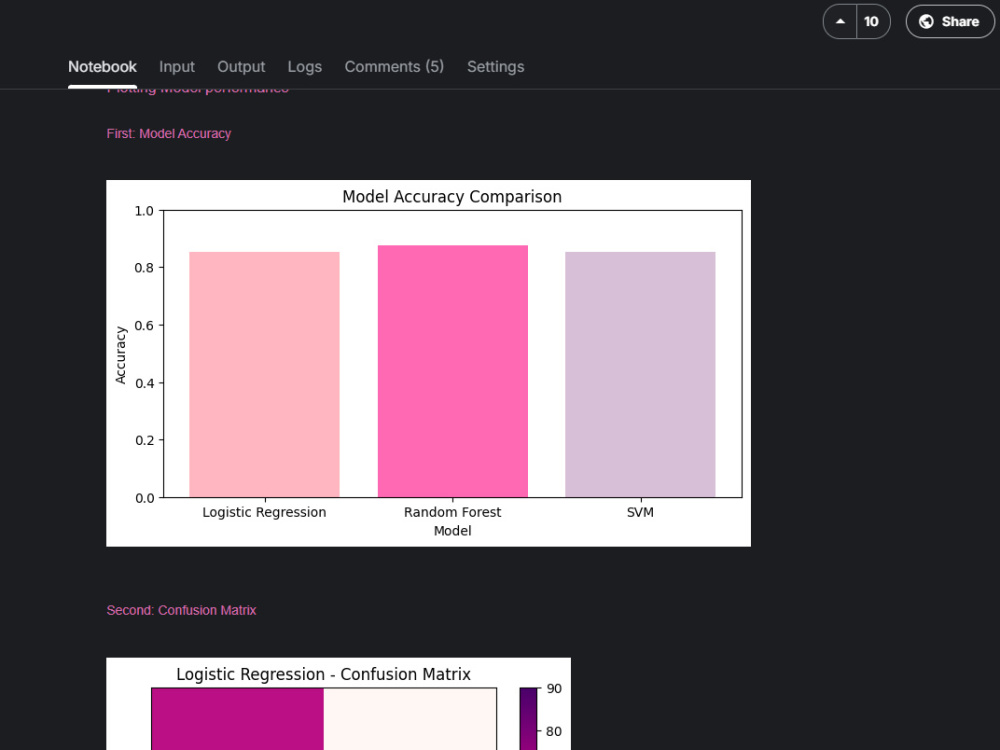The height and width of the screenshot is (750, 1000).
Task: Click the Model Accuracy Comparison chart title
Action: point(452,196)
